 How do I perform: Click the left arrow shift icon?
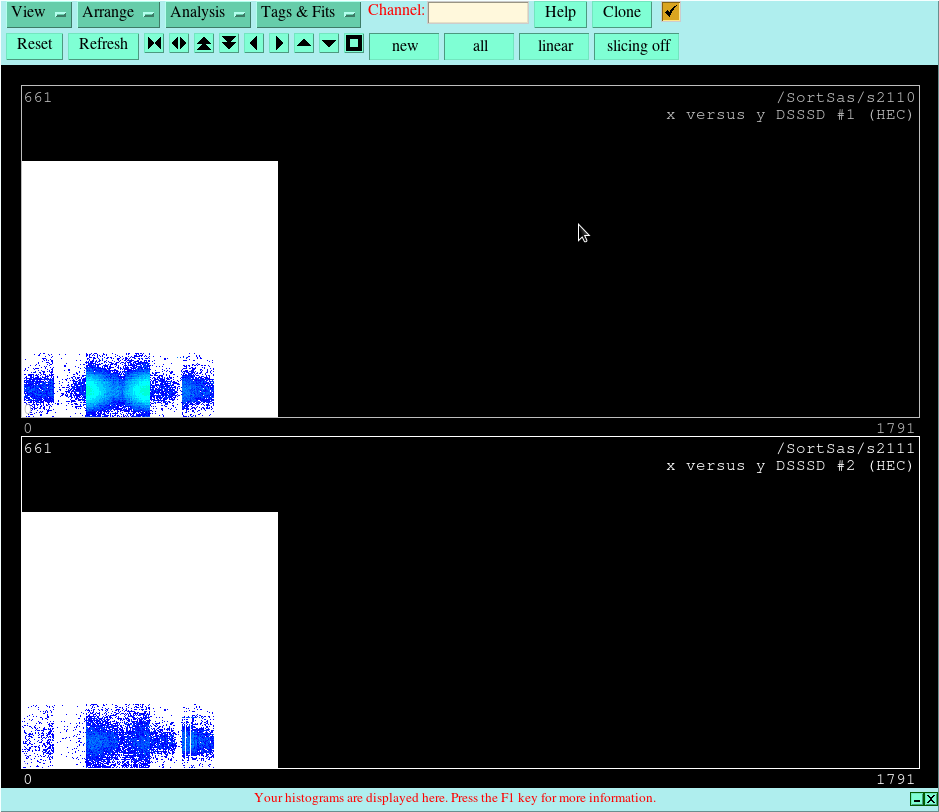[255, 43]
